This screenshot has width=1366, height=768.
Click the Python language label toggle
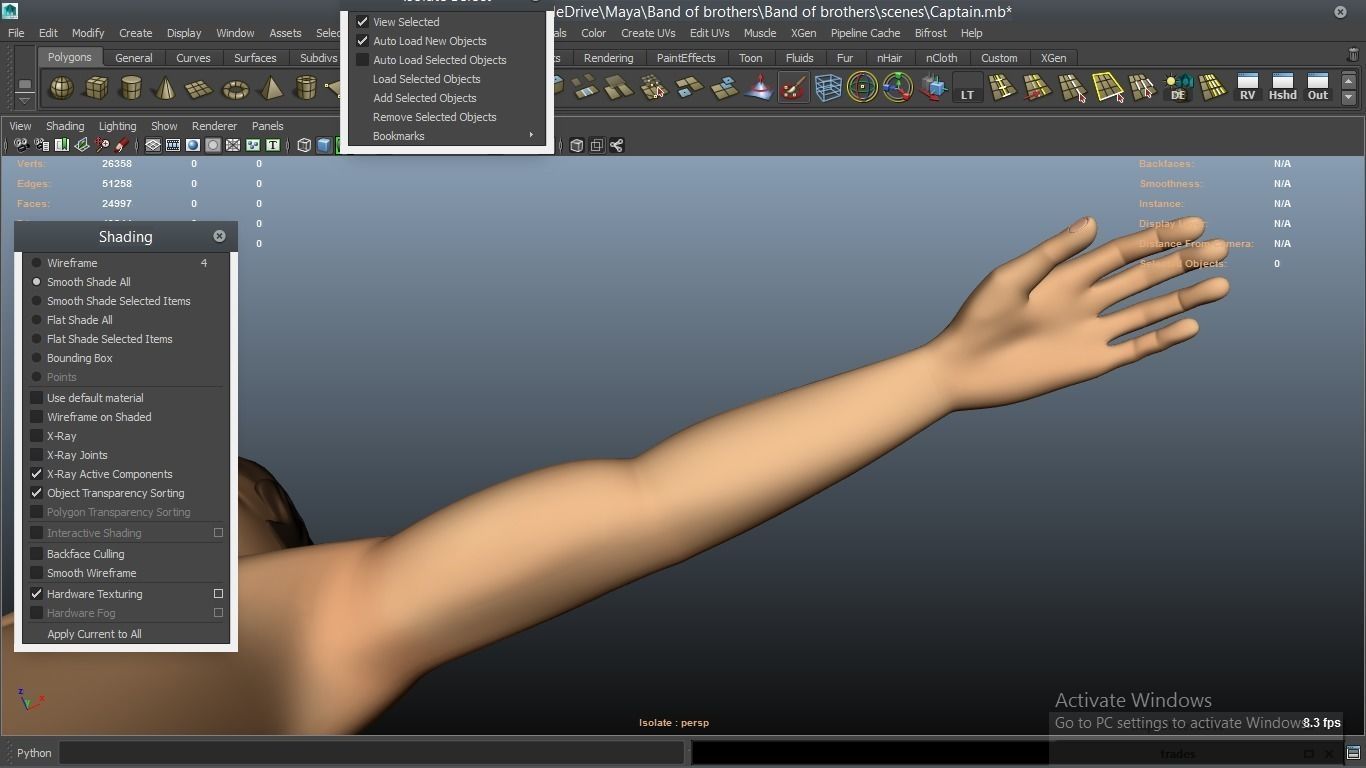click(x=34, y=753)
